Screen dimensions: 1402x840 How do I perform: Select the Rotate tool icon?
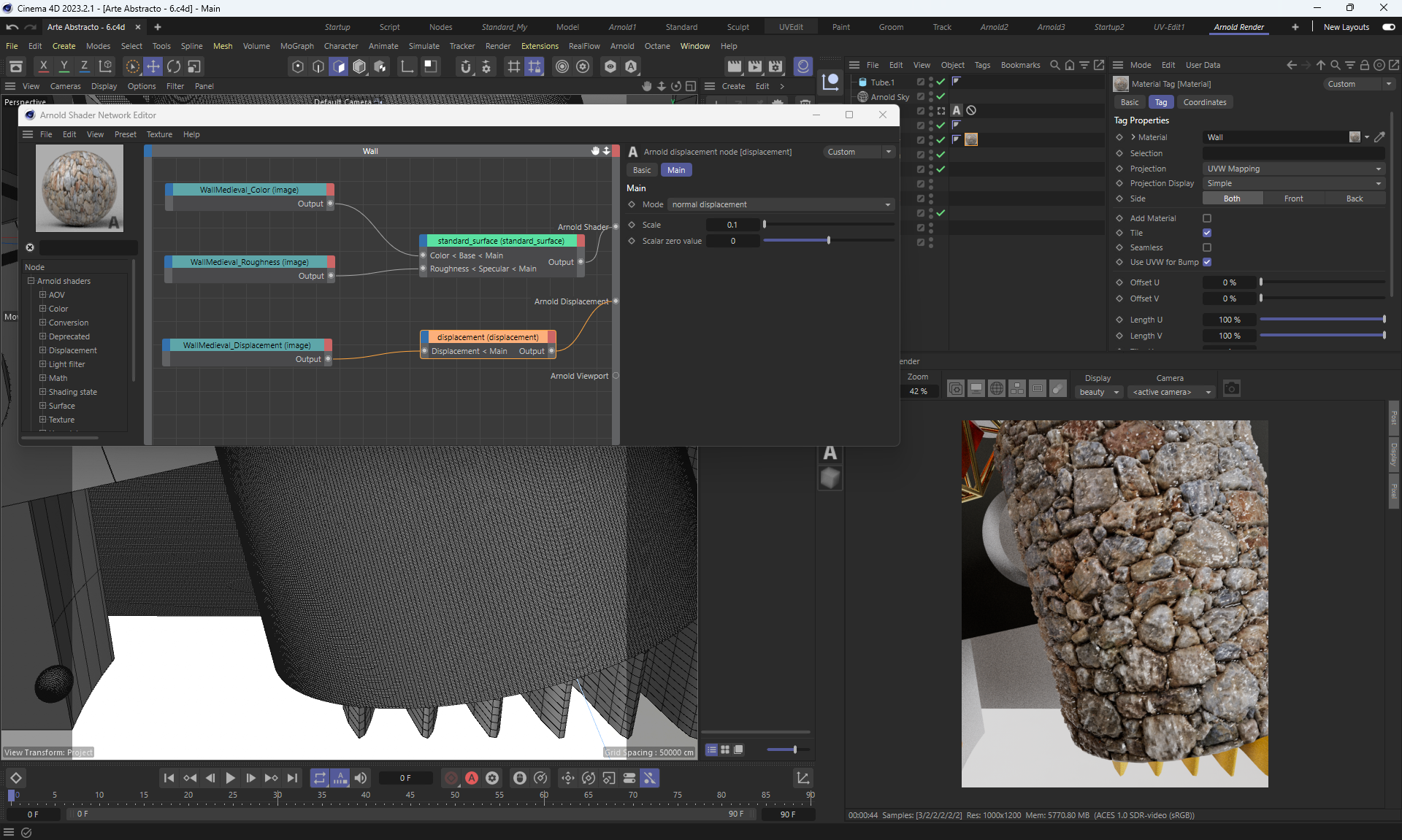[x=173, y=66]
